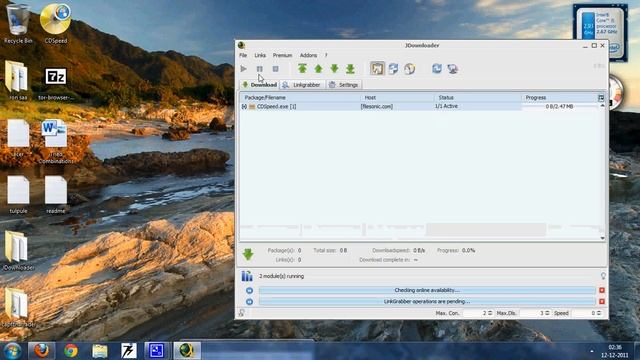This screenshot has height=360, width=640.
Task: Click Checking online availability progress bar
Action: tap(427, 290)
